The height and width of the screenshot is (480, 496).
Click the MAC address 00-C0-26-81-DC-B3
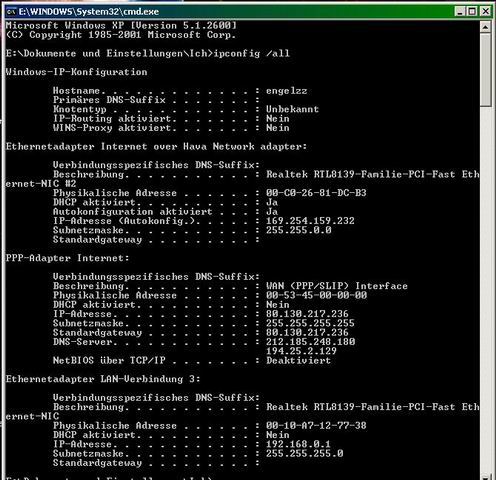click(316, 193)
